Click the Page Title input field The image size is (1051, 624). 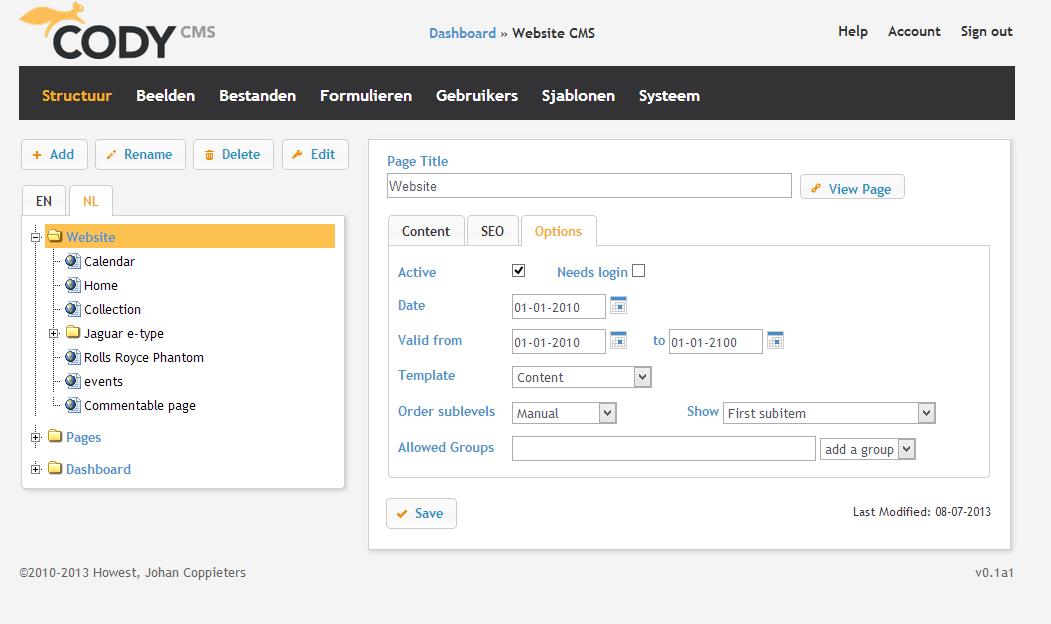(589, 186)
